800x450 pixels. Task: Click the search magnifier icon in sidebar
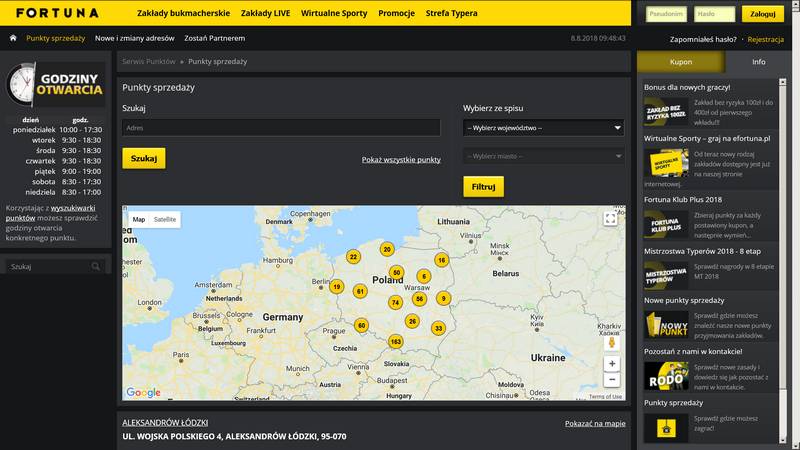coord(95,266)
